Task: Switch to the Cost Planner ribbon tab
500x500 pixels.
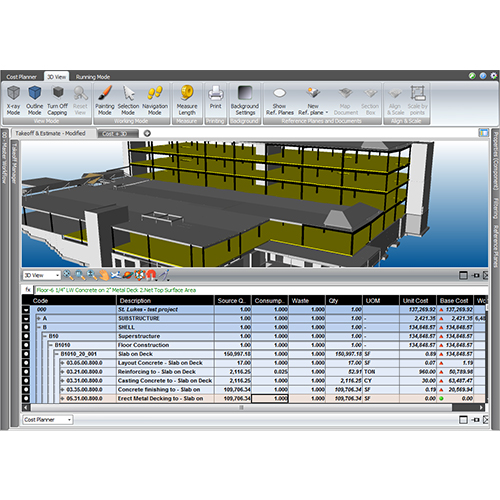Action: tap(22, 77)
